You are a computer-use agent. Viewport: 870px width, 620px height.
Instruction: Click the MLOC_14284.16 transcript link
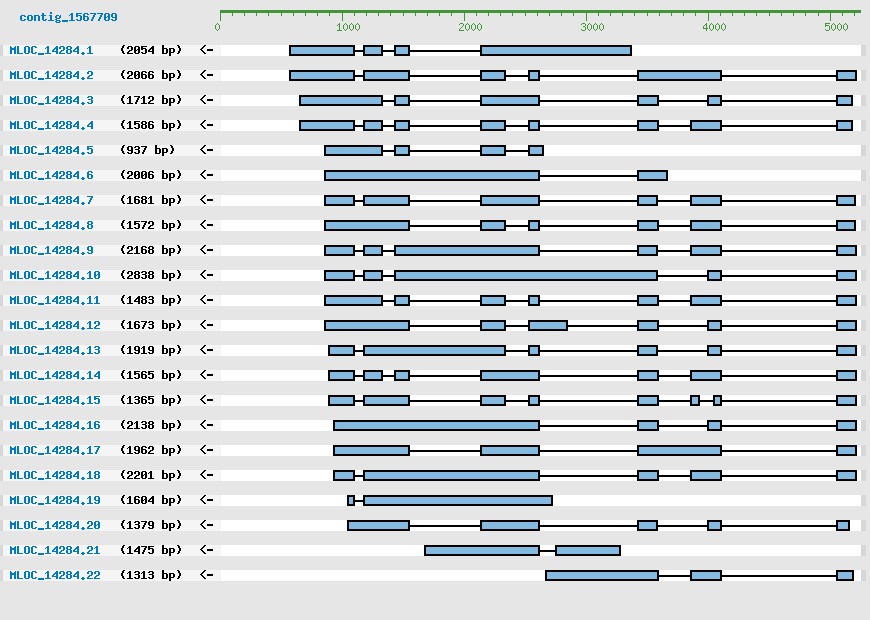click(55, 425)
